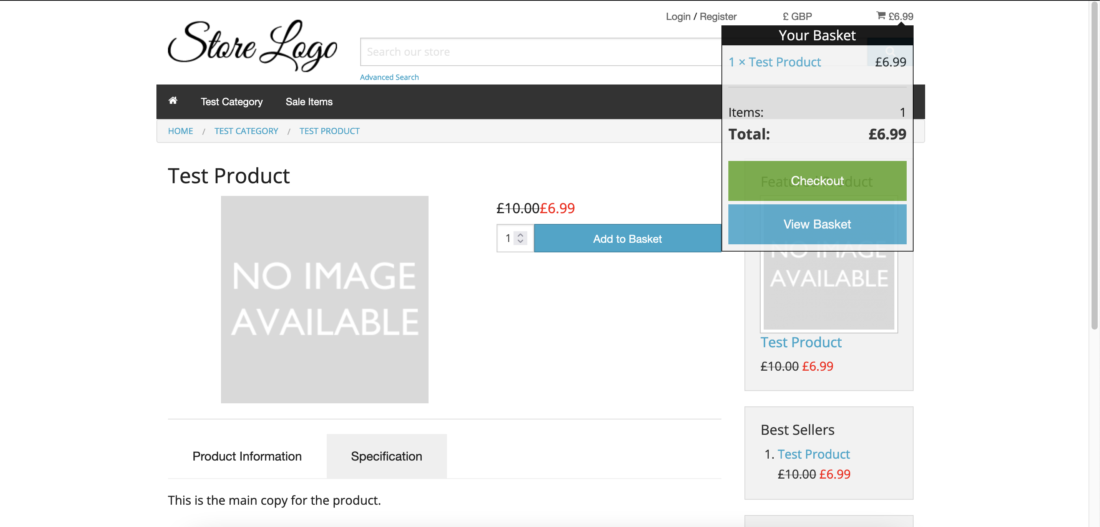Click the Login link
The width and height of the screenshot is (1100, 527).
(678, 16)
